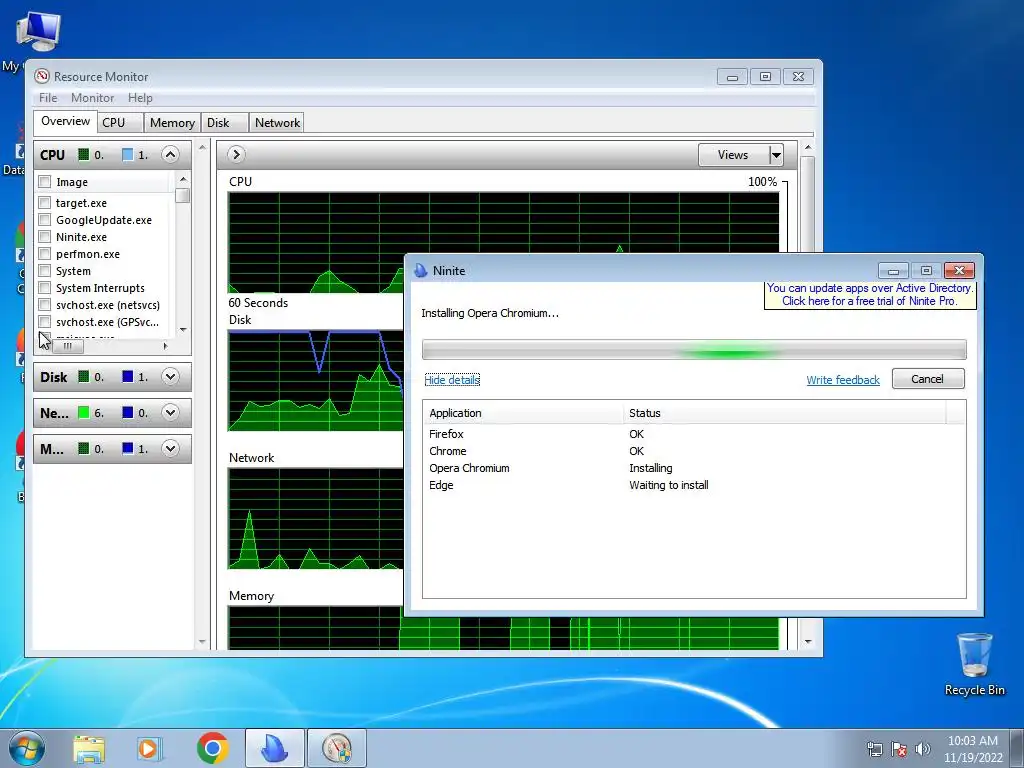Image resolution: width=1024 pixels, height=768 pixels.
Task: Collapse the graphs pane arrow button
Action: point(236,155)
